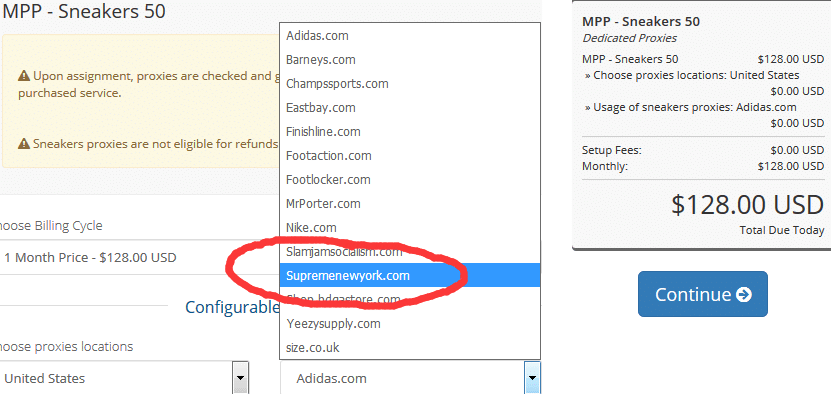Screen dimensions: 831x394
Task: Click 'Total Due Today' text
Action: point(782,231)
